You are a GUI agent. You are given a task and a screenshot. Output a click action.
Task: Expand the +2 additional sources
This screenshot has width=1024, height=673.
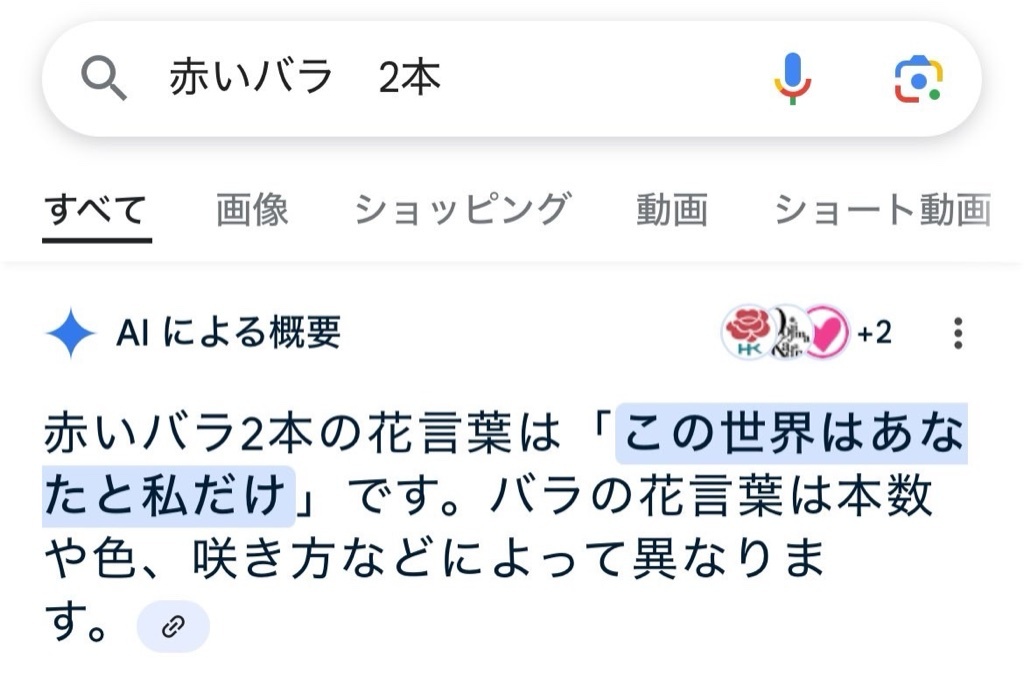(x=874, y=333)
